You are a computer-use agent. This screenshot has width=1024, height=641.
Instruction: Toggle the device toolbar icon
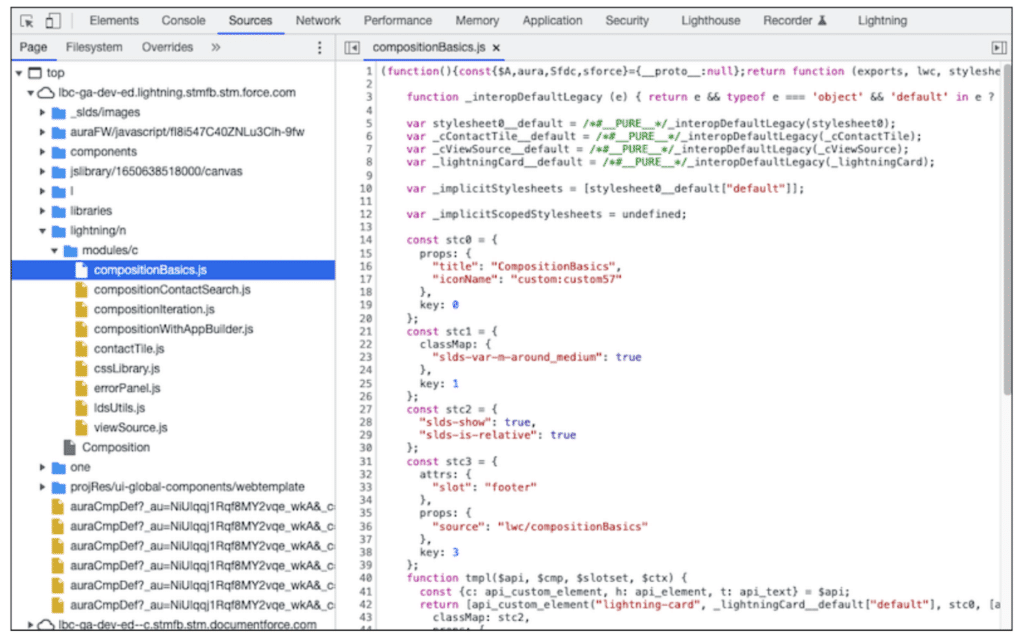point(52,21)
